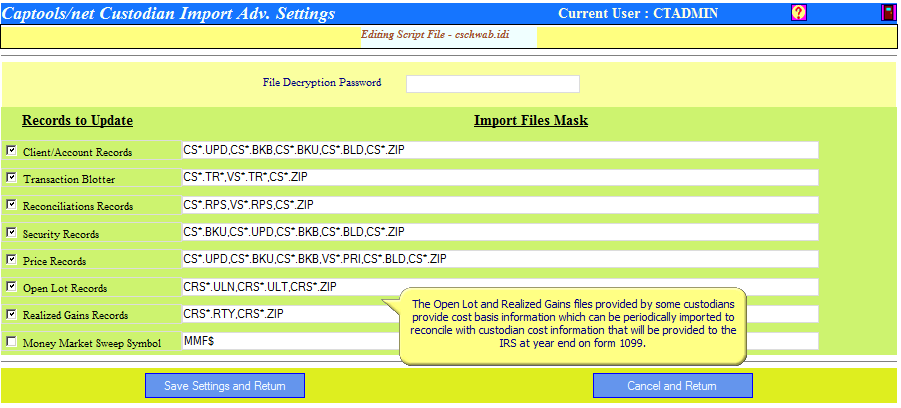This screenshot has height=408, width=901.
Task: Toggle Client/Account Records checkbox
Action: [11, 151]
